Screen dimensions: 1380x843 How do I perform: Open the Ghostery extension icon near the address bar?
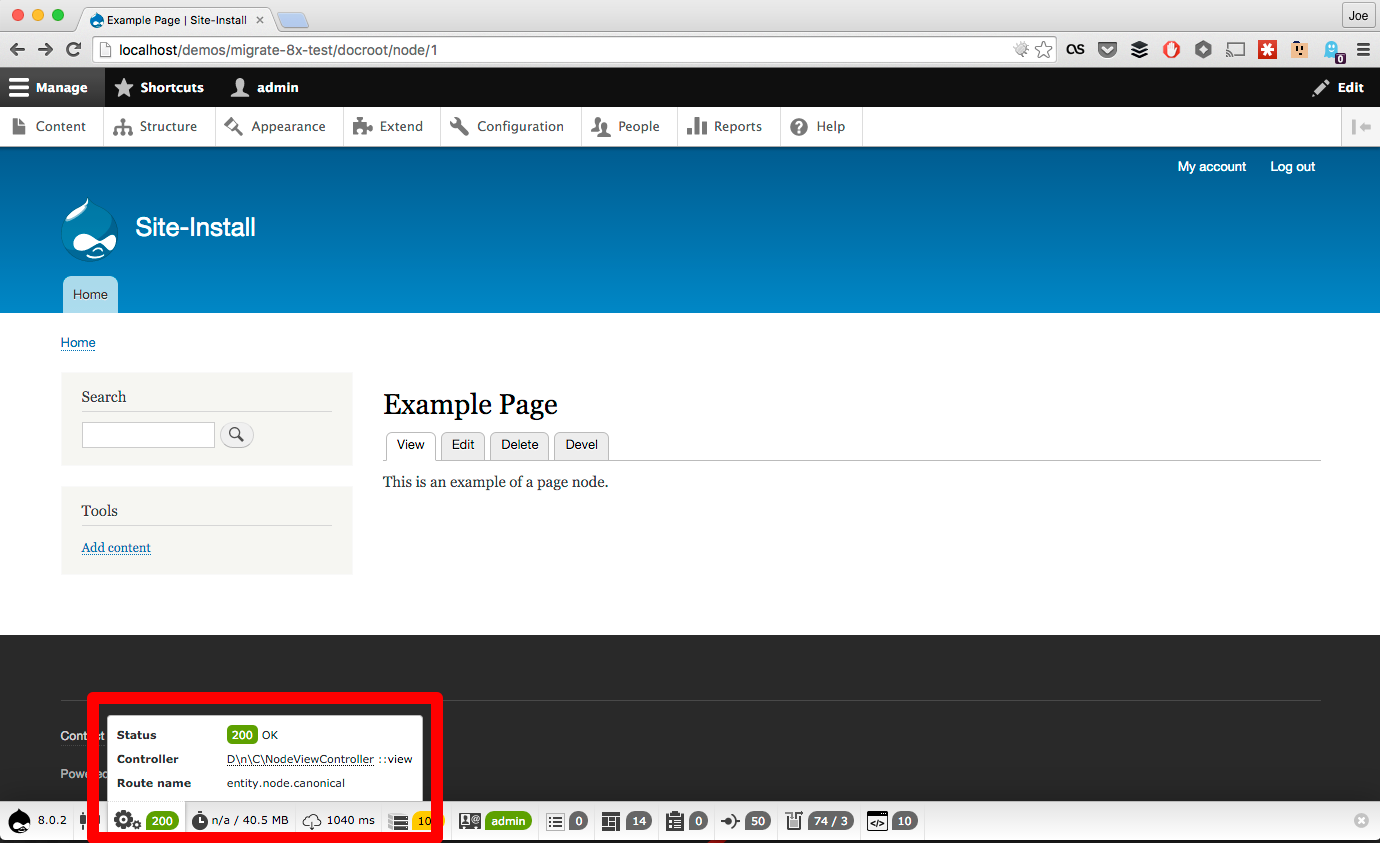(1331, 49)
